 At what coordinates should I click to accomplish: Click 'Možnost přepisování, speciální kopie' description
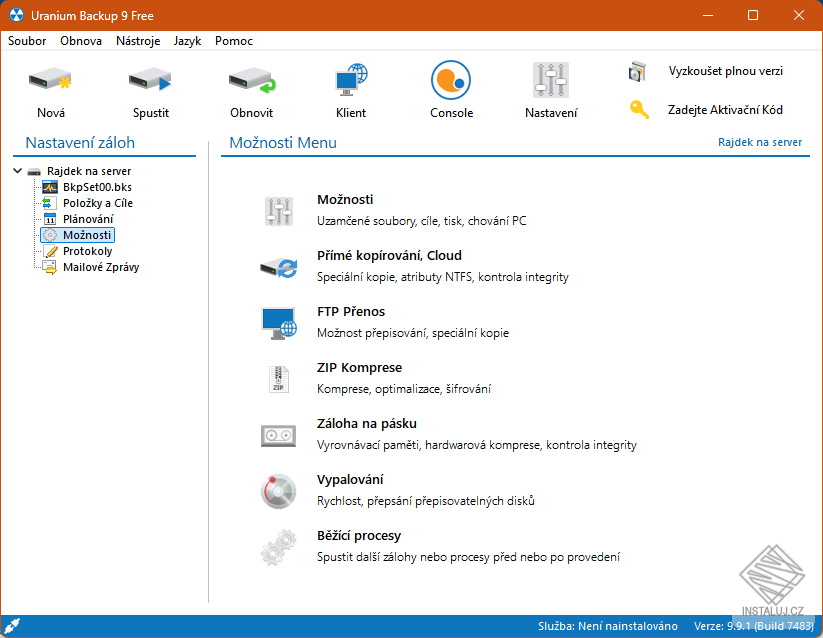pos(413,333)
